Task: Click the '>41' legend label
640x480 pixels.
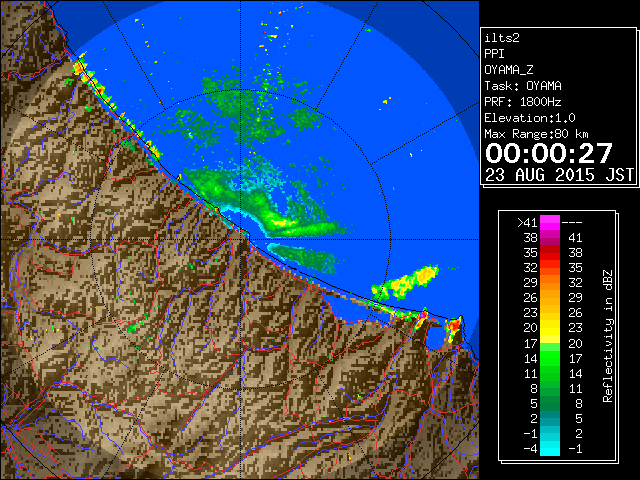Action: (527, 222)
